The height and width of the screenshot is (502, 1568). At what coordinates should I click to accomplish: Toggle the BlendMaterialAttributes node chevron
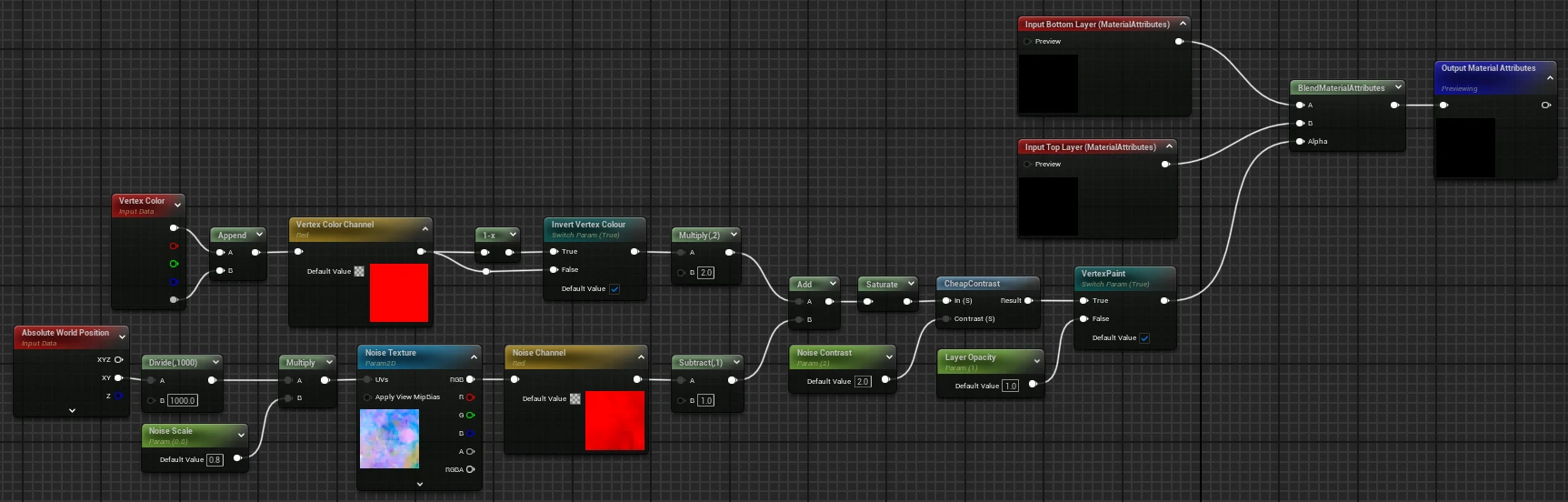1397,86
